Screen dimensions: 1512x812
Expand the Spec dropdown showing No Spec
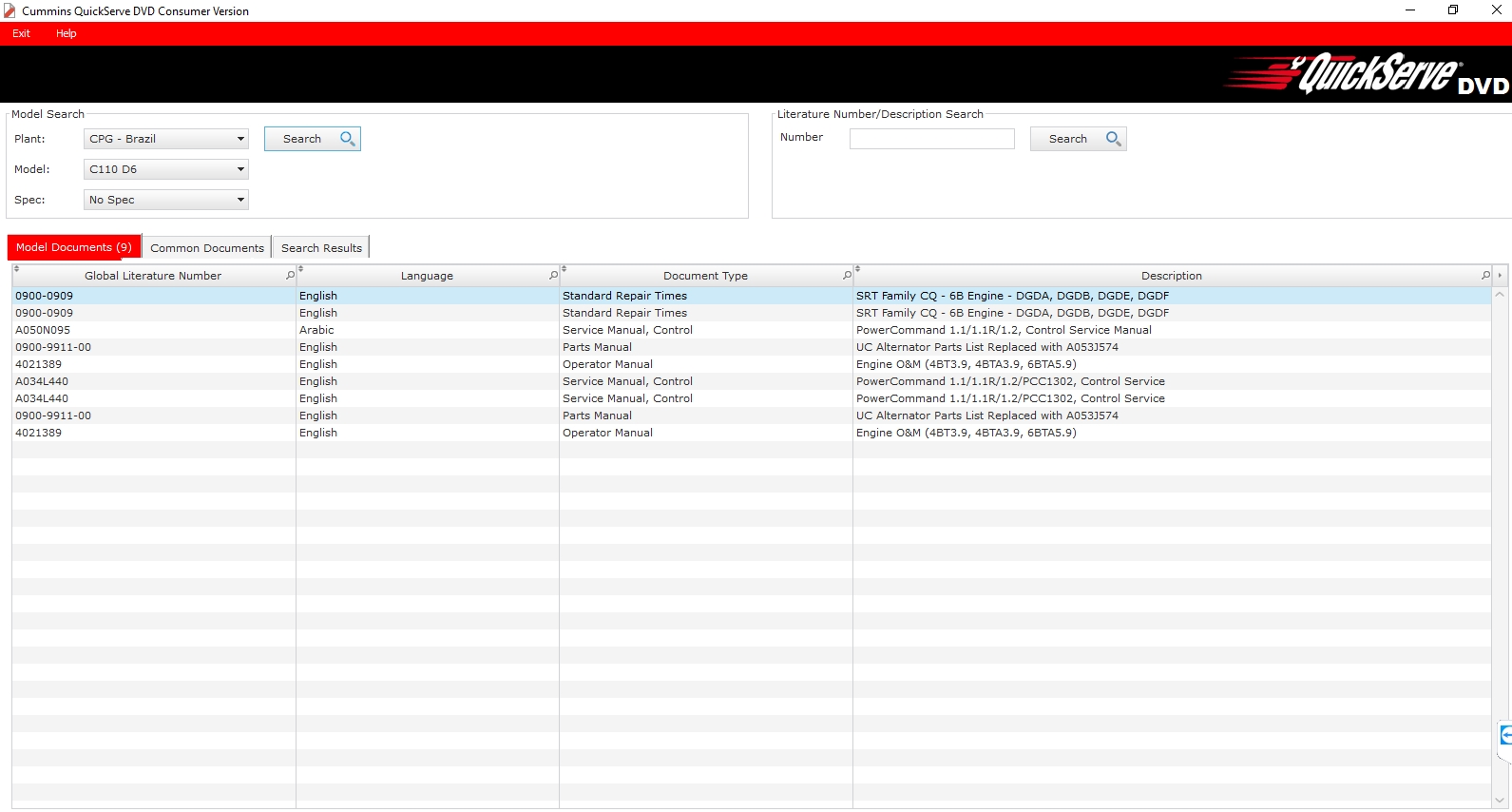pos(240,200)
